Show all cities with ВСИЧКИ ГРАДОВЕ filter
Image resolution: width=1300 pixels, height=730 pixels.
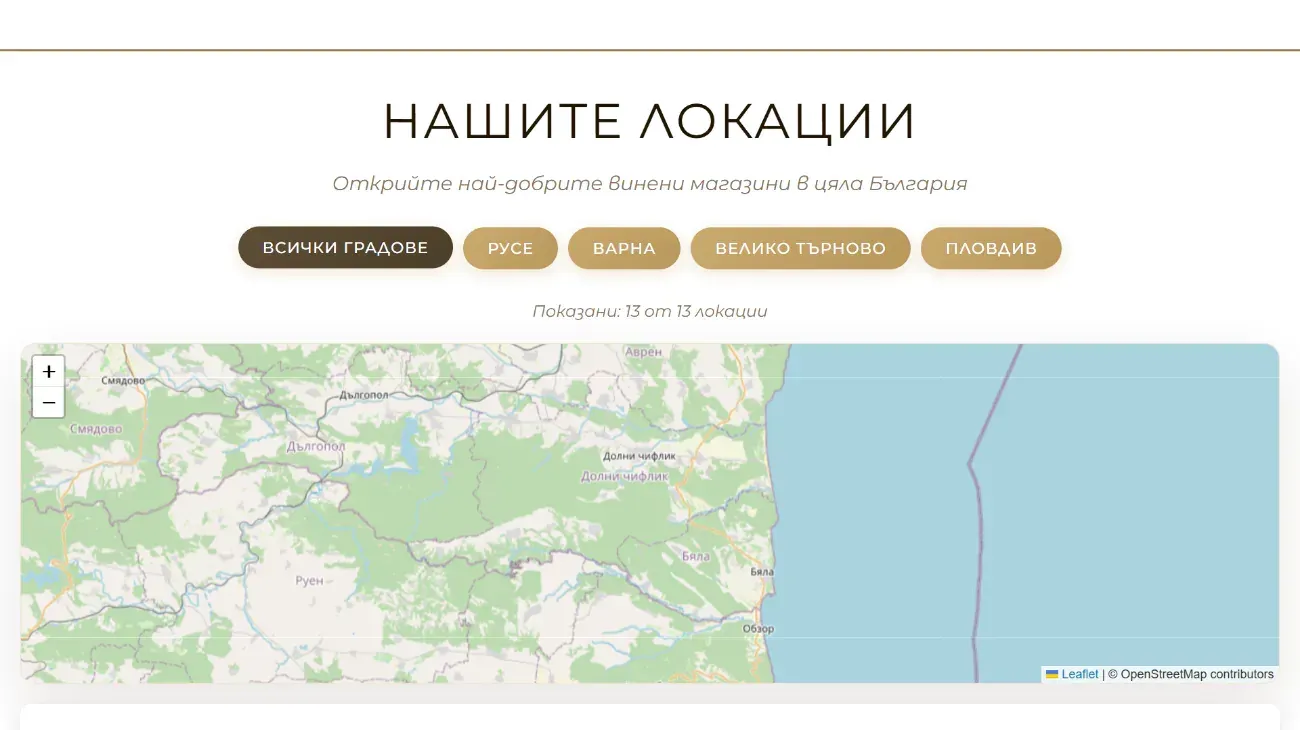point(345,248)
